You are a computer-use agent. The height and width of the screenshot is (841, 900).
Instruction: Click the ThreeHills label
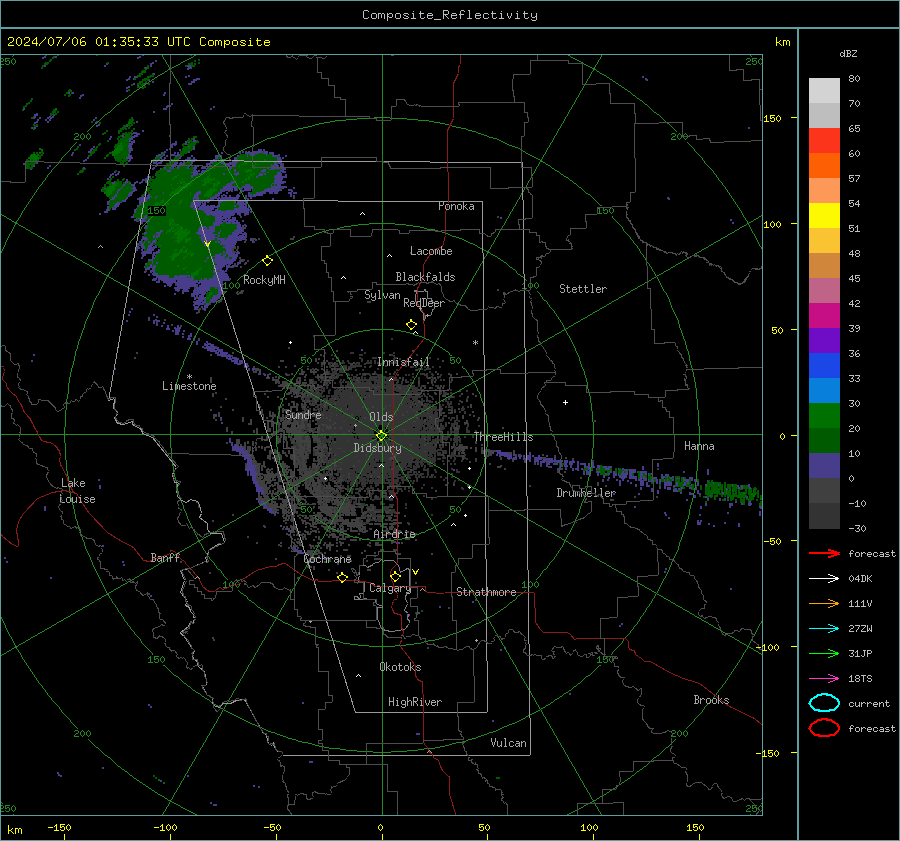pyautogui.click(x=503, y=437)
